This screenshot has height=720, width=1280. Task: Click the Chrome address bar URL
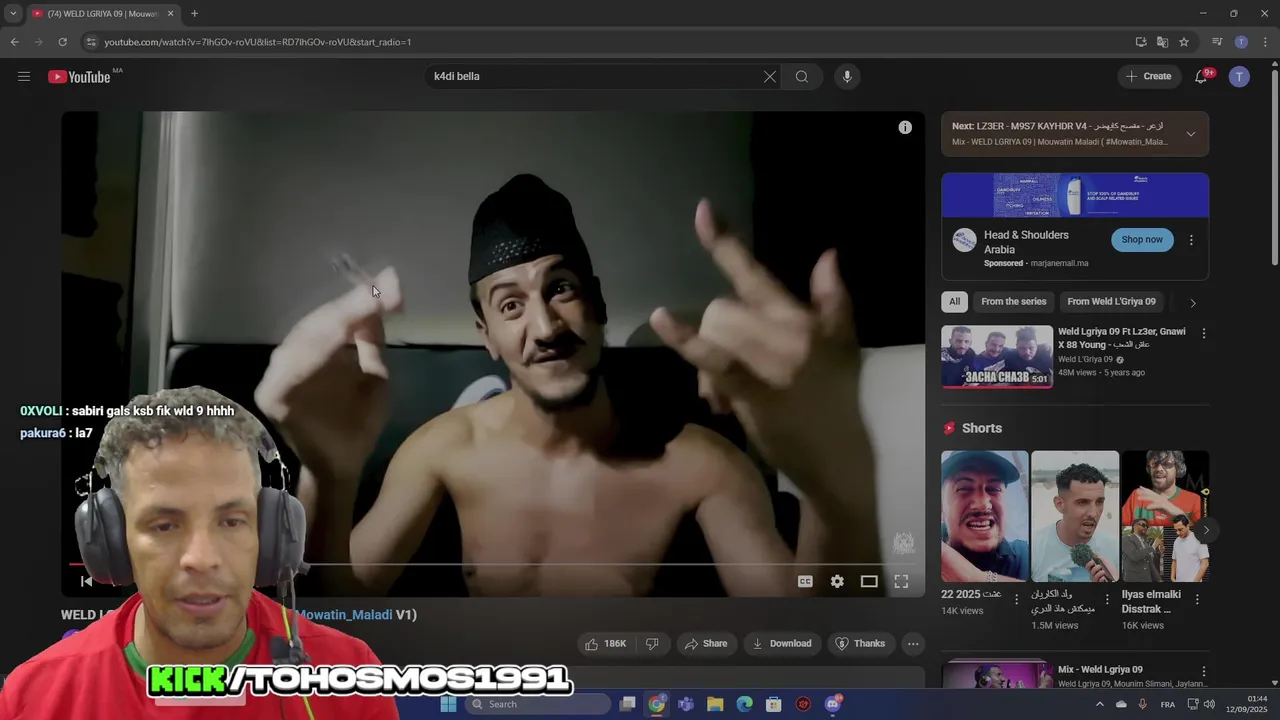tap(258, 42)
